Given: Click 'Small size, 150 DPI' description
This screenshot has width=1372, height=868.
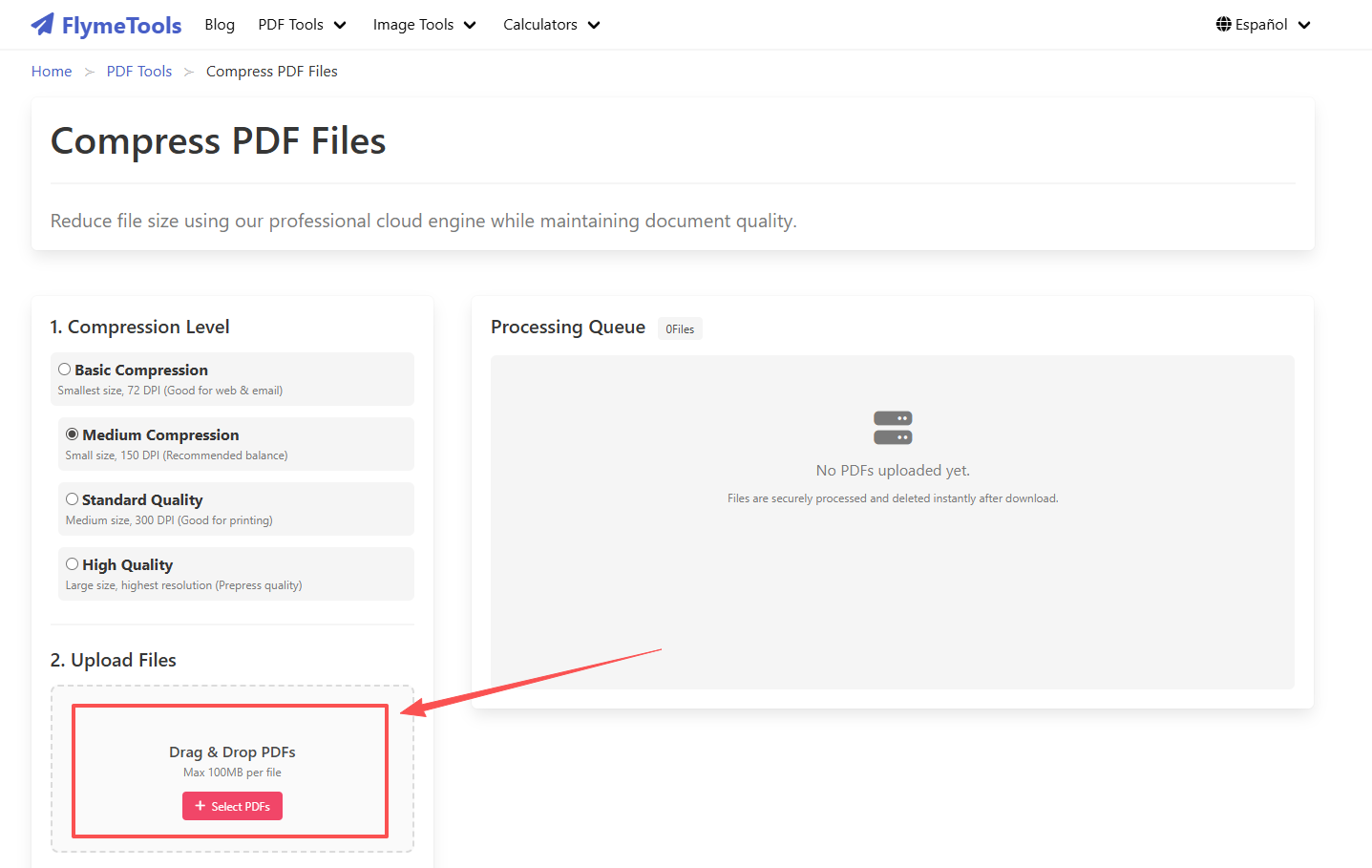Looking at the screenshot, I should (177, 455).
